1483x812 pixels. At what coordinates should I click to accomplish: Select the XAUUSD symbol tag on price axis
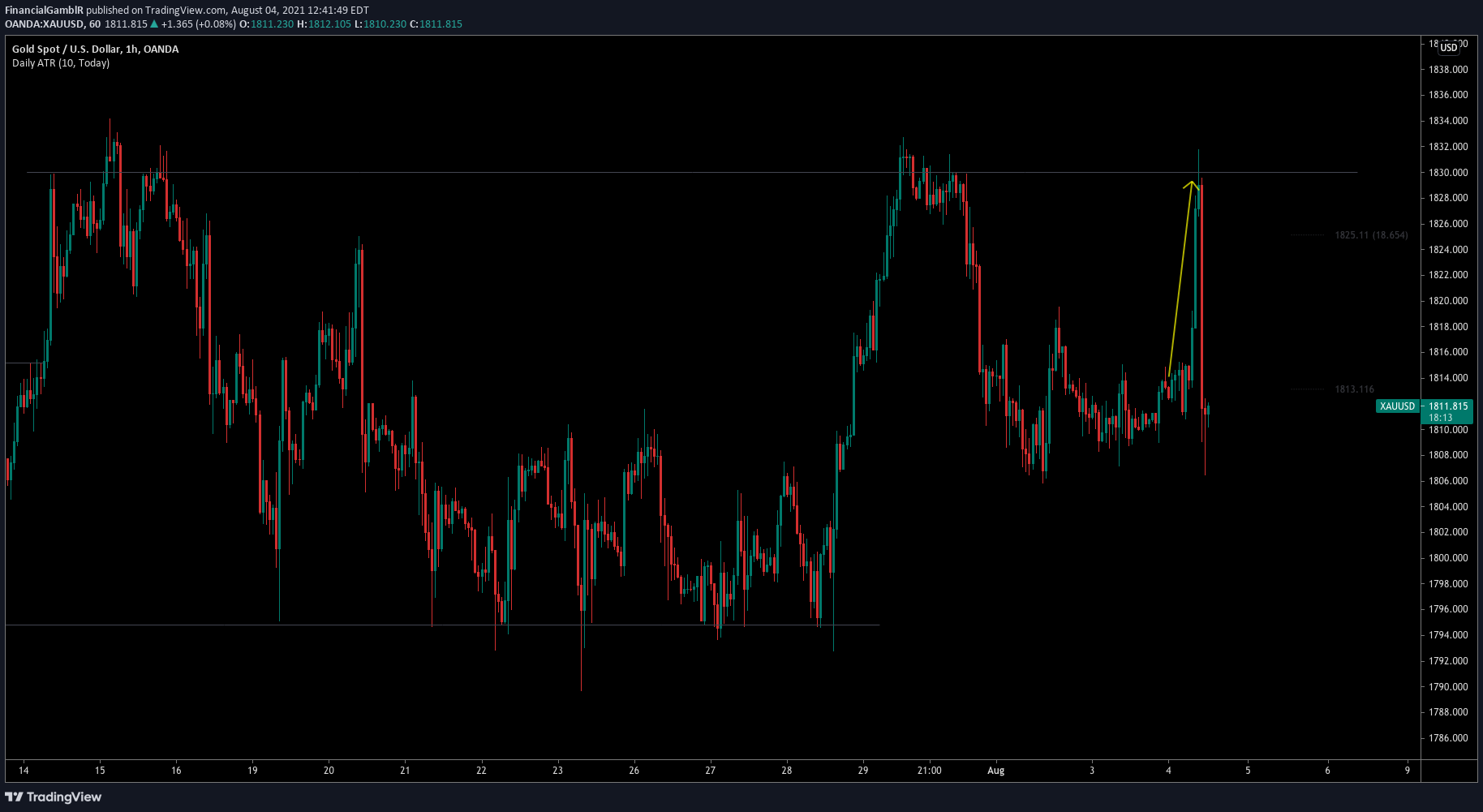(x=1397, y=406)
